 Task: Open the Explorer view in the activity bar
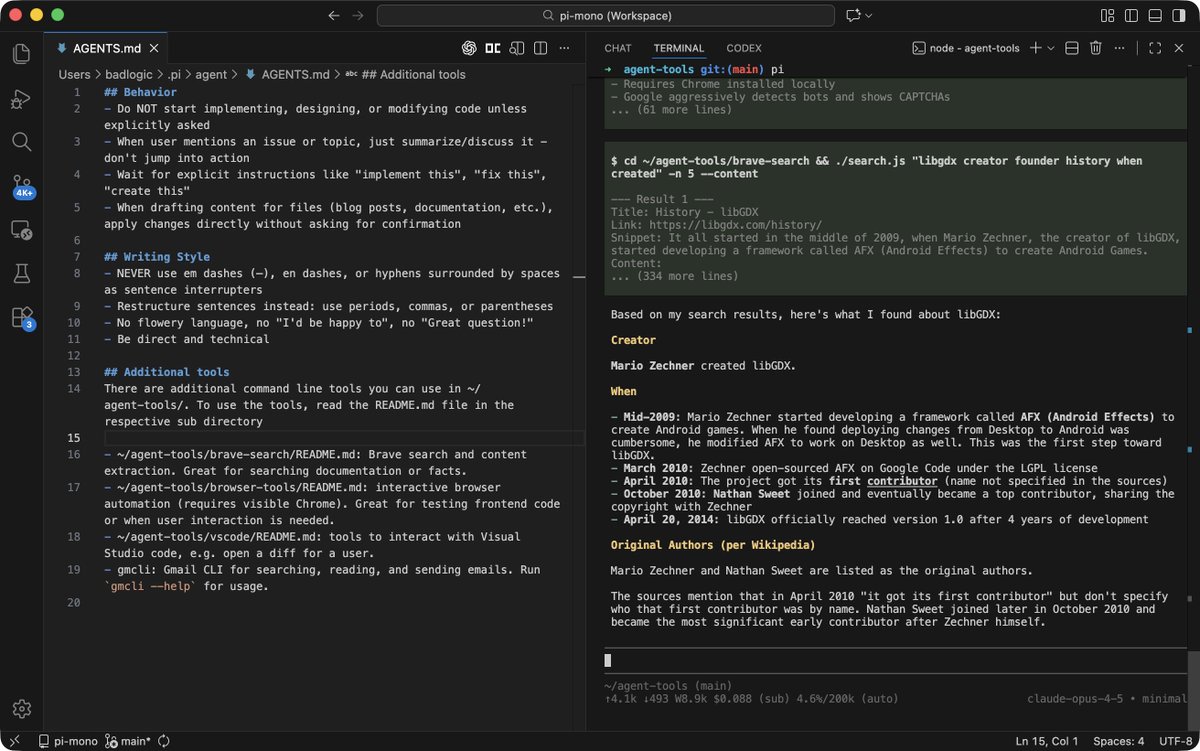(x=21, y=54)
